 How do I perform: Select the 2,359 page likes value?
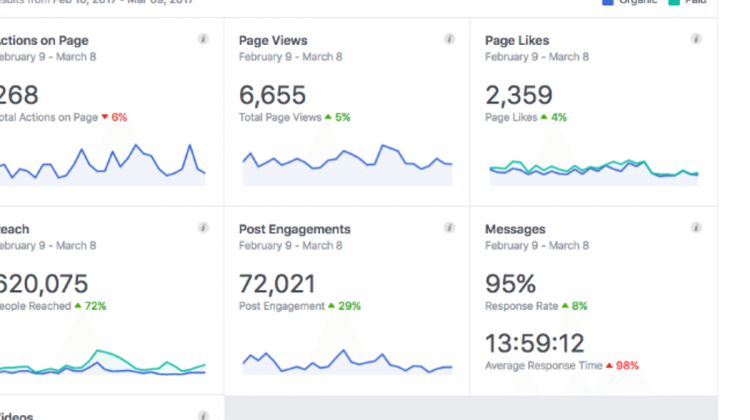[519, 95]
